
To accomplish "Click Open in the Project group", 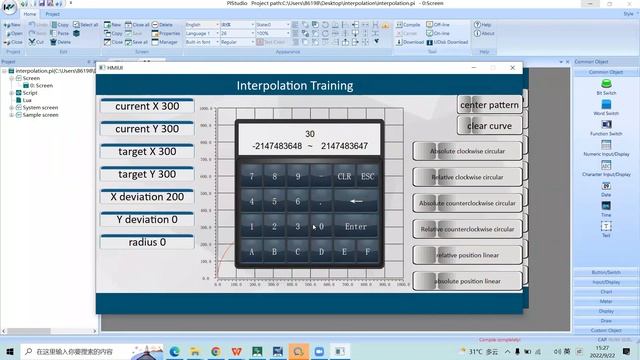I will click(13, 33).
